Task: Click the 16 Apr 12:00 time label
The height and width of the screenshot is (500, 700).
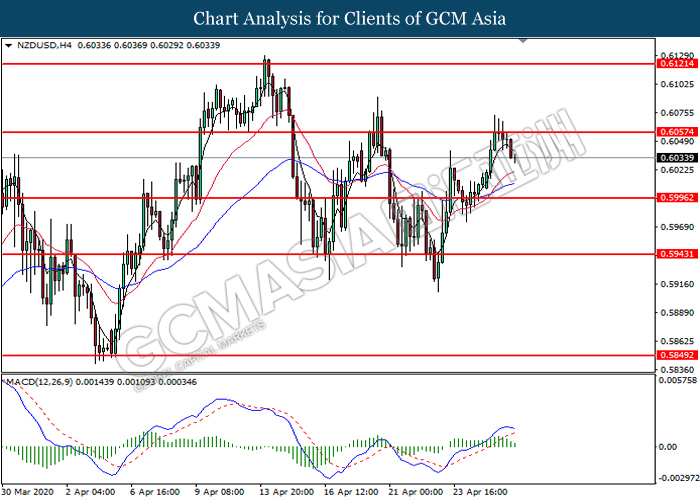Action: 350,492
